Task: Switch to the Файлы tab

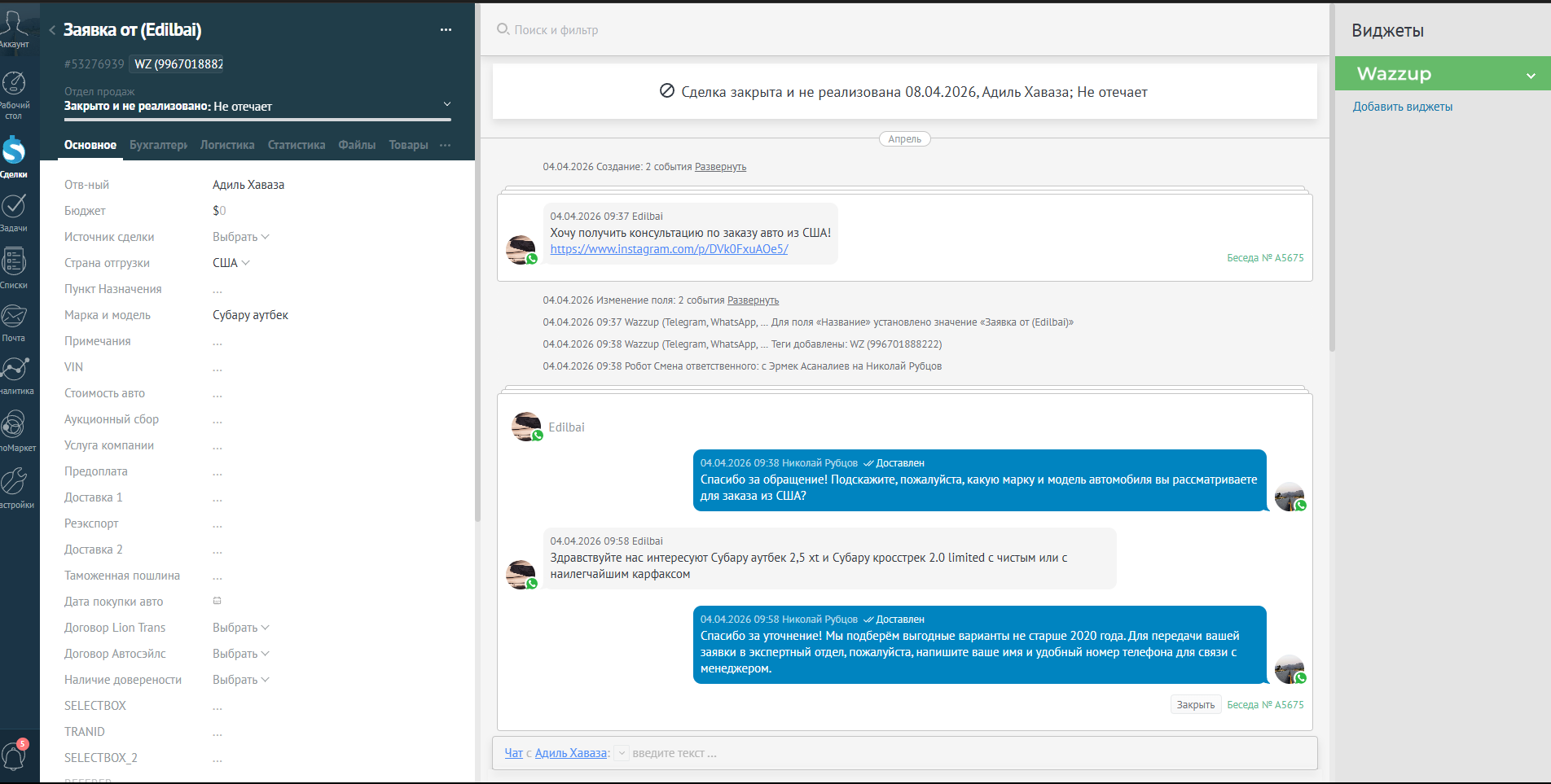Action: tap(357, 145)
